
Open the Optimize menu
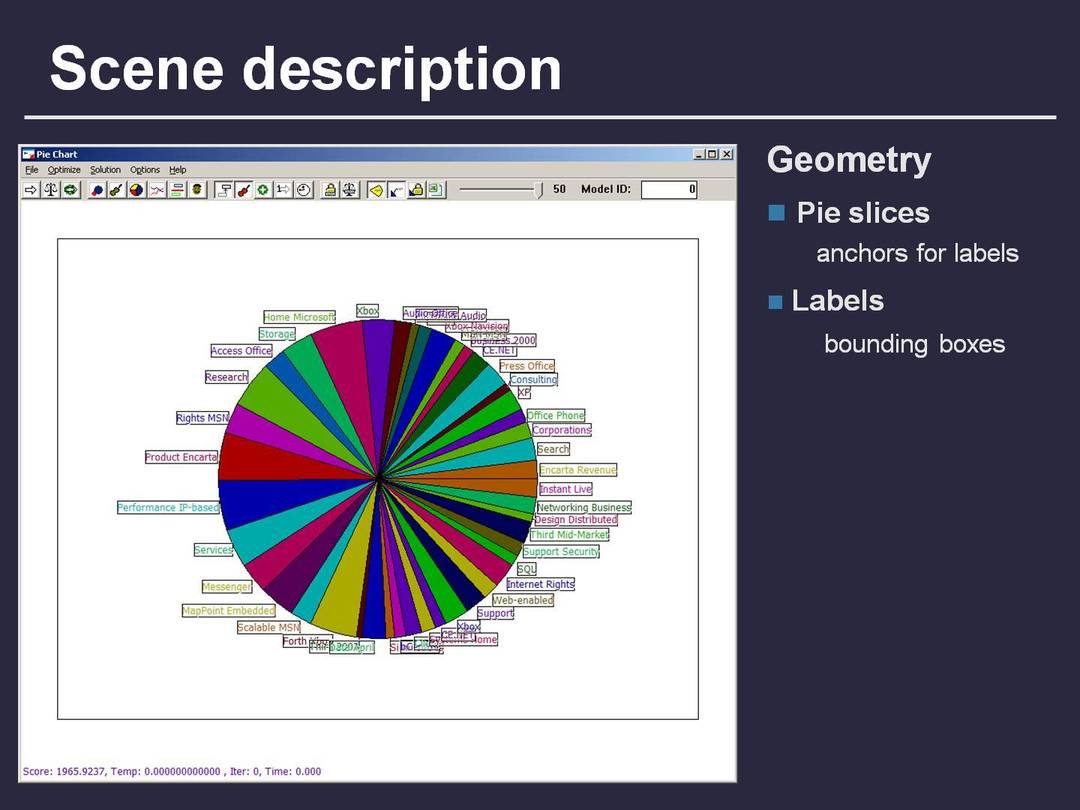click(x=64, y=169)
